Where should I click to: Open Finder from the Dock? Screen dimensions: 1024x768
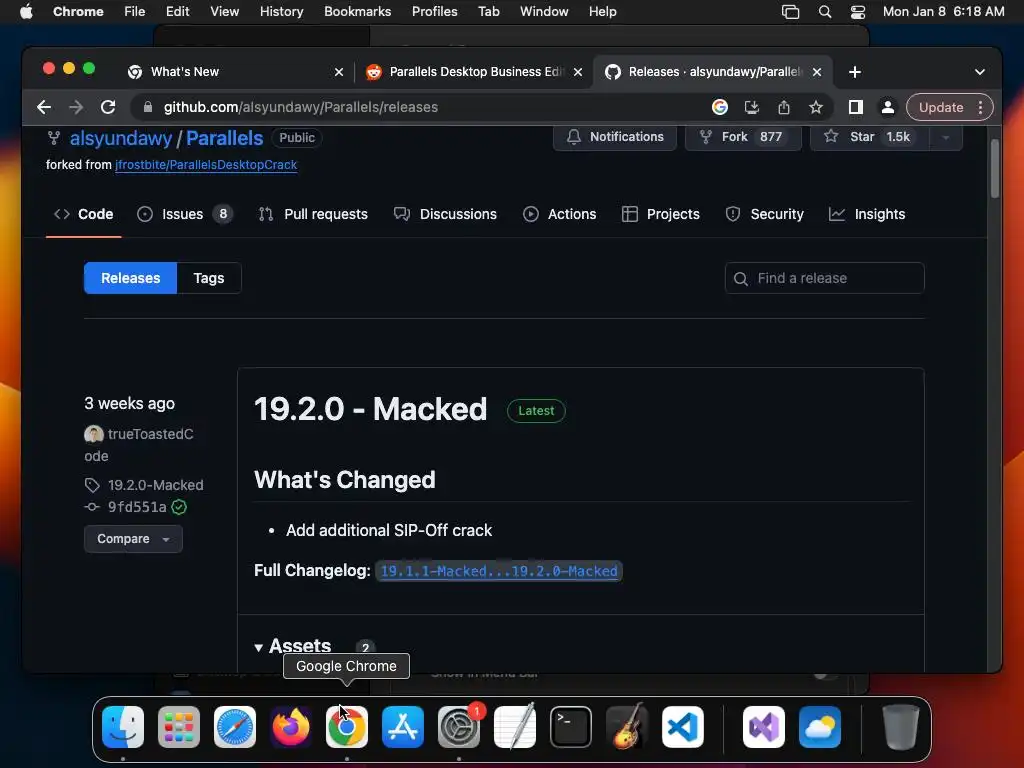click(x=123, y=727)
